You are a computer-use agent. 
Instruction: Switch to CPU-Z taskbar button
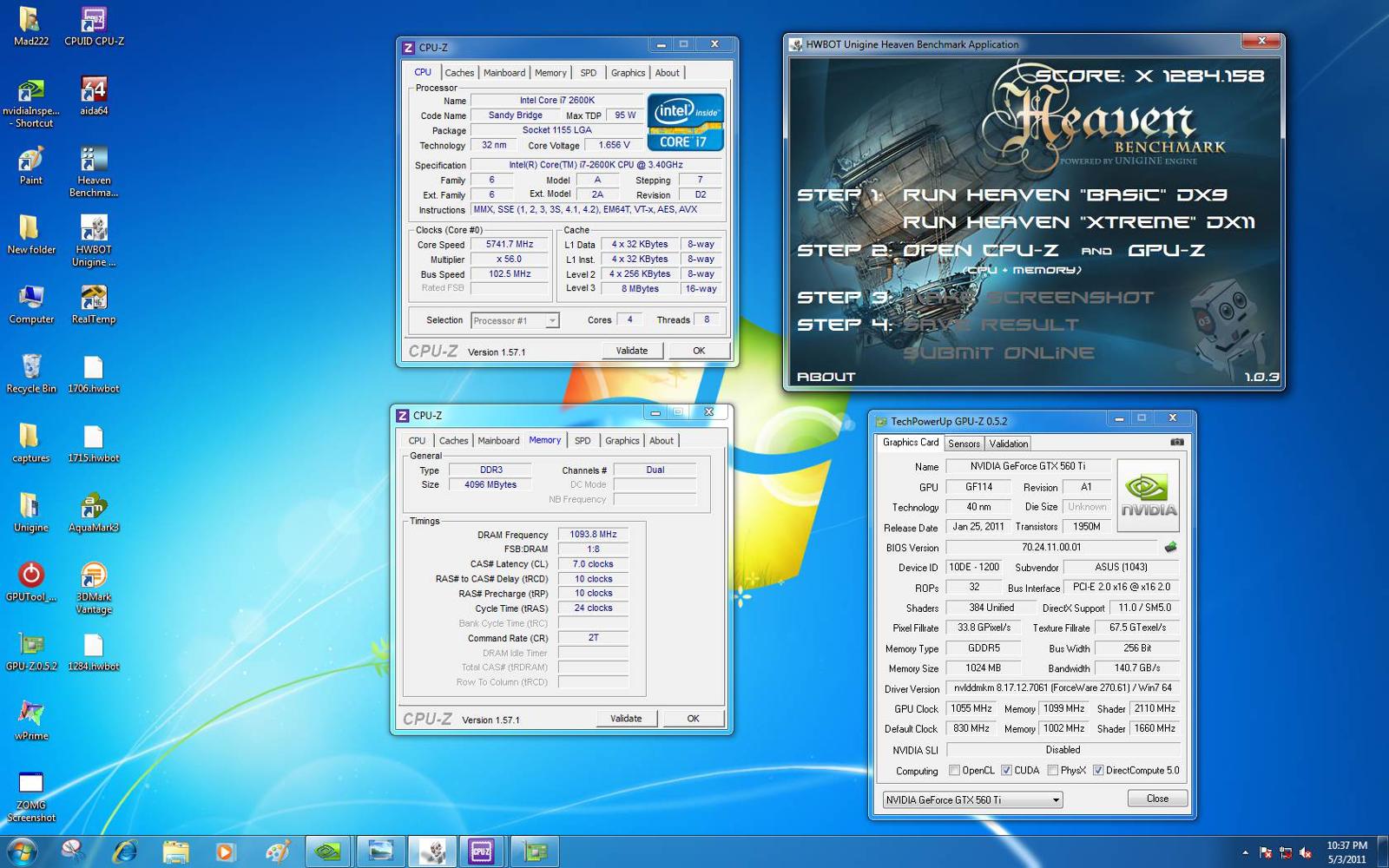pyautogui.click(x=481, y=852)
